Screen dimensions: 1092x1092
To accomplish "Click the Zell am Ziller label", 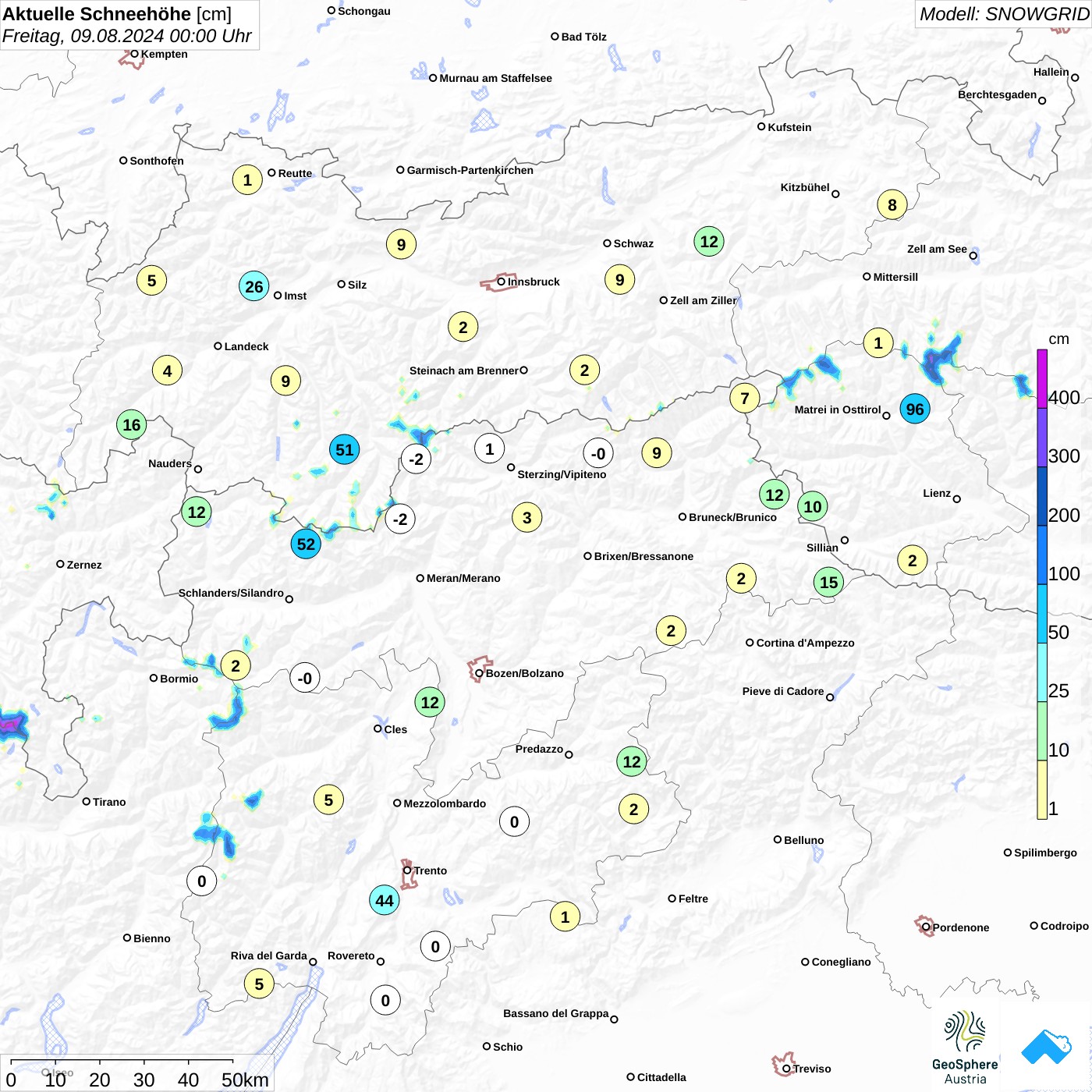I will 703,300.
